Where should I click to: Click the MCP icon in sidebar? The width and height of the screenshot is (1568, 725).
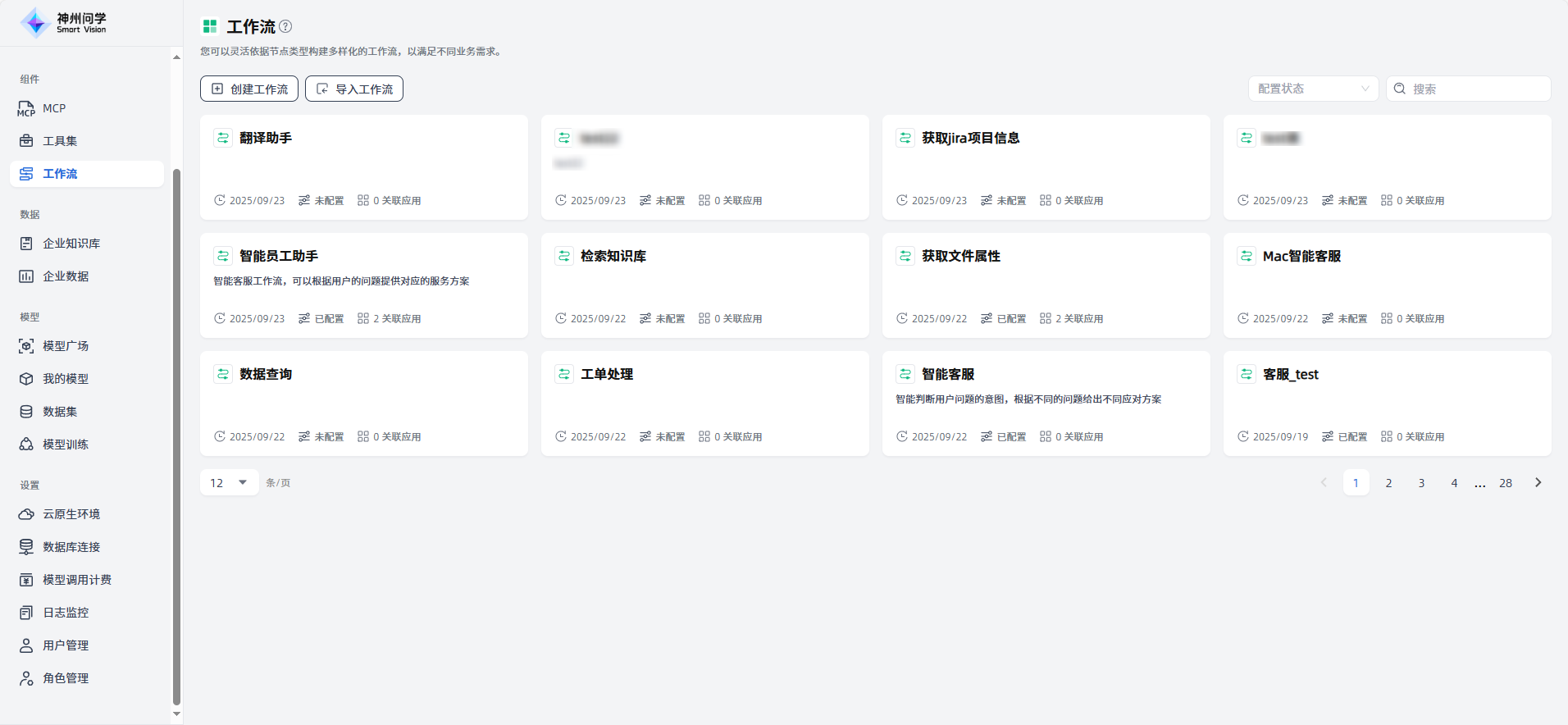click(26, 109)
